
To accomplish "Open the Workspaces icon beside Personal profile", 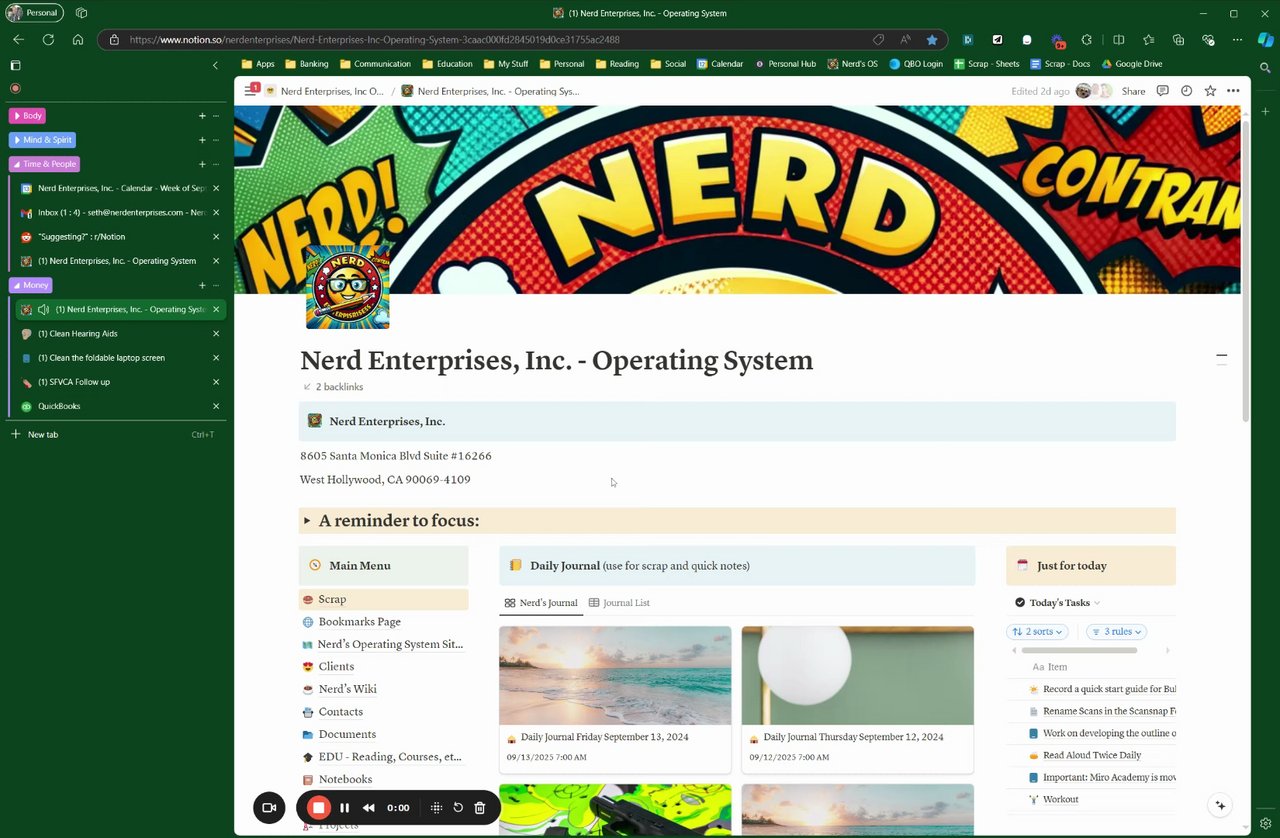I will [81, 13].
